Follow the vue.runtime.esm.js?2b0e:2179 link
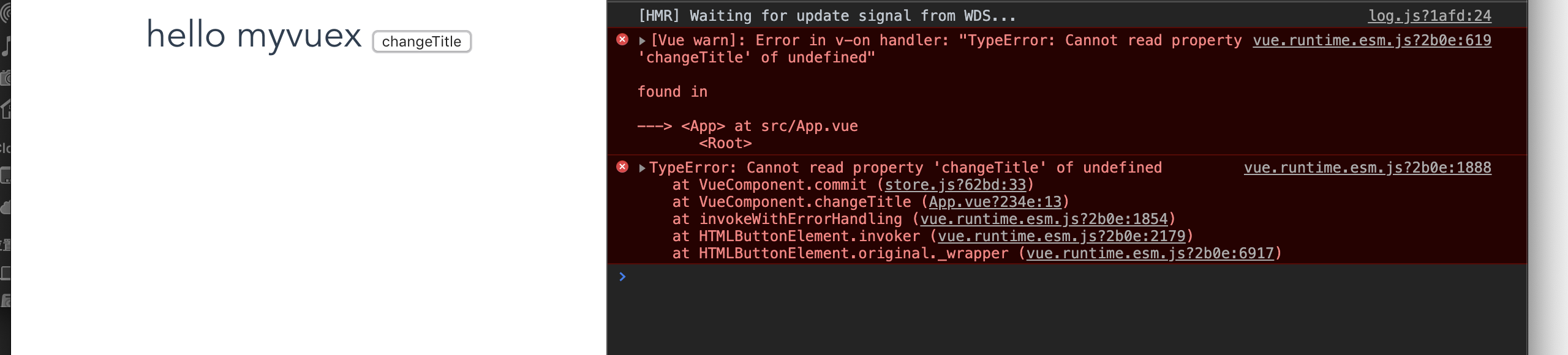 tap(1061, 236)
